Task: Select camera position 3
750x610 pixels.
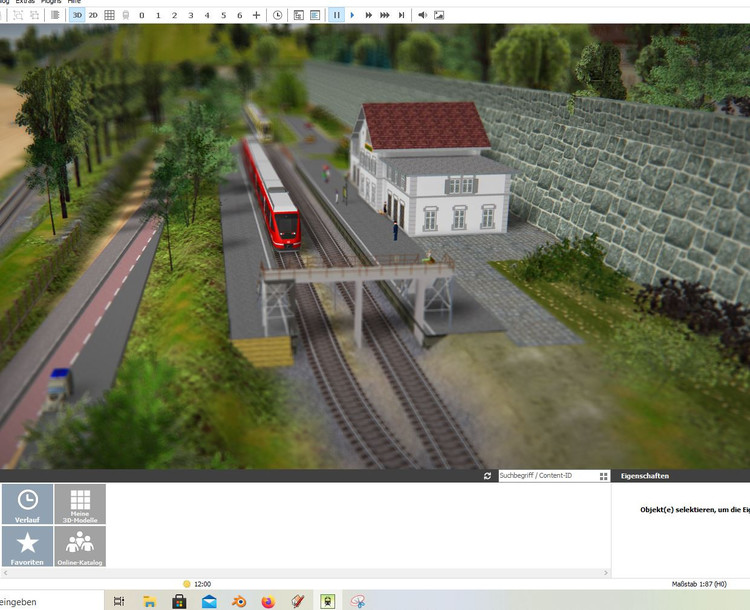Action: point(191,15)
